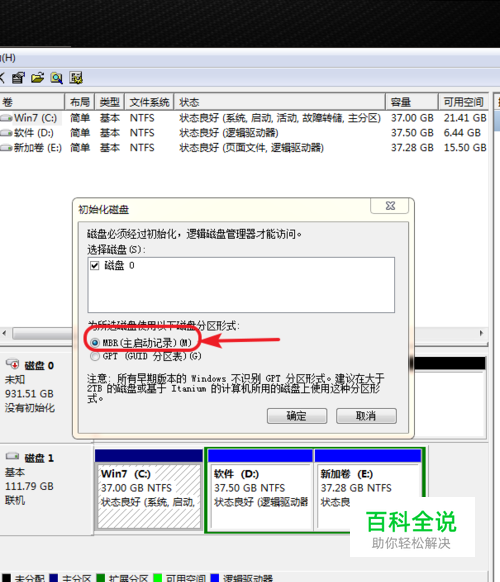Click the settings list toolbar icon
Screen dimensions: 500x582
(76, 78)
